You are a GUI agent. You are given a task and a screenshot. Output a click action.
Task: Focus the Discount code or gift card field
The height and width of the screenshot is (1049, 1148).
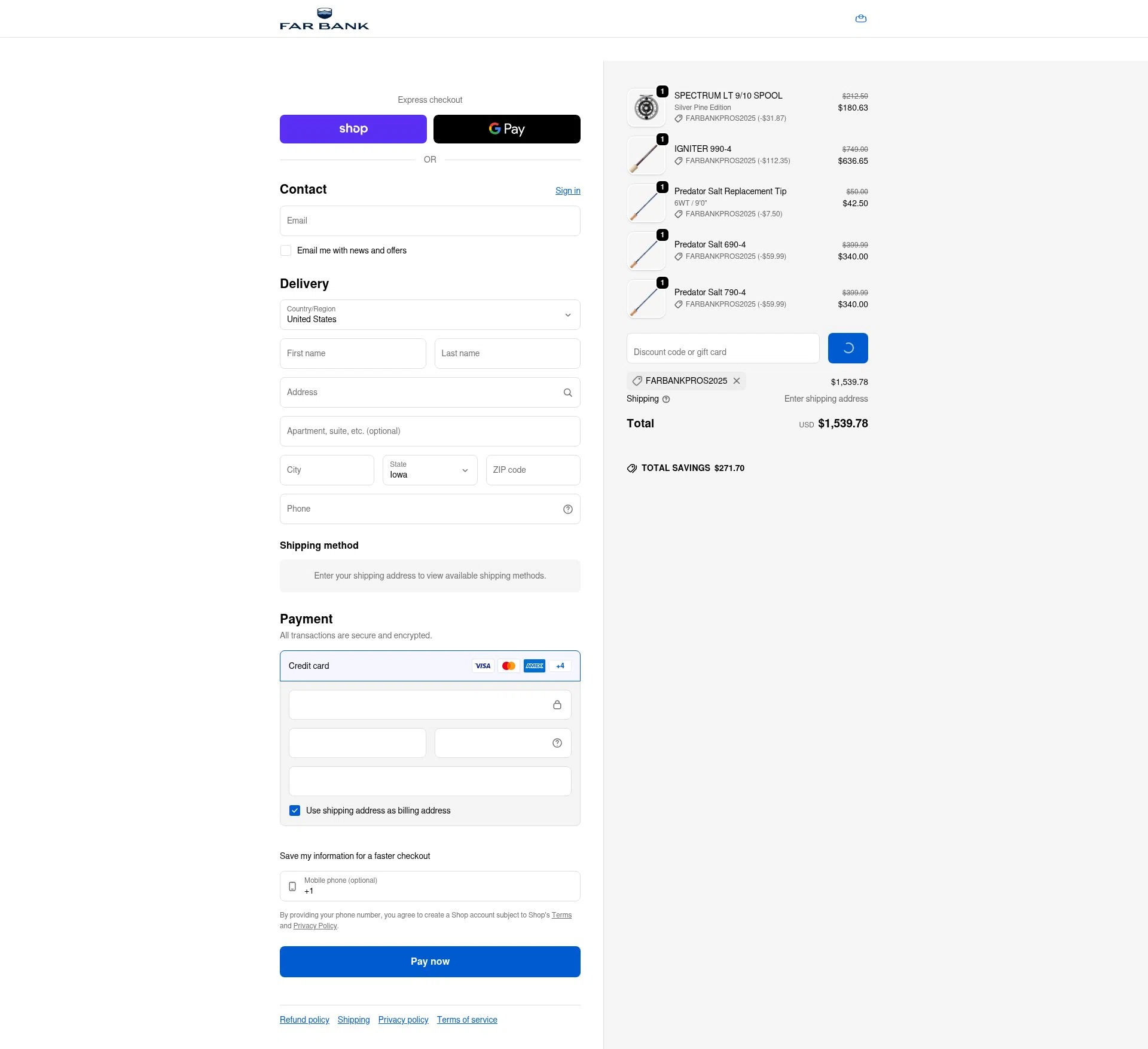pyautogui.click(x=723, y=348)
